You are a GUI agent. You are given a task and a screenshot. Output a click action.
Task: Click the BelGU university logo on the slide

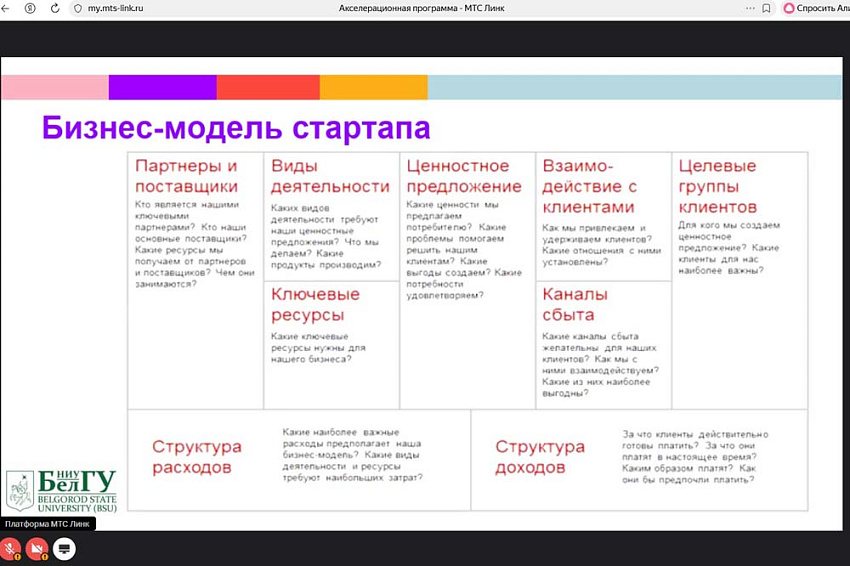[x=62, y=490]
